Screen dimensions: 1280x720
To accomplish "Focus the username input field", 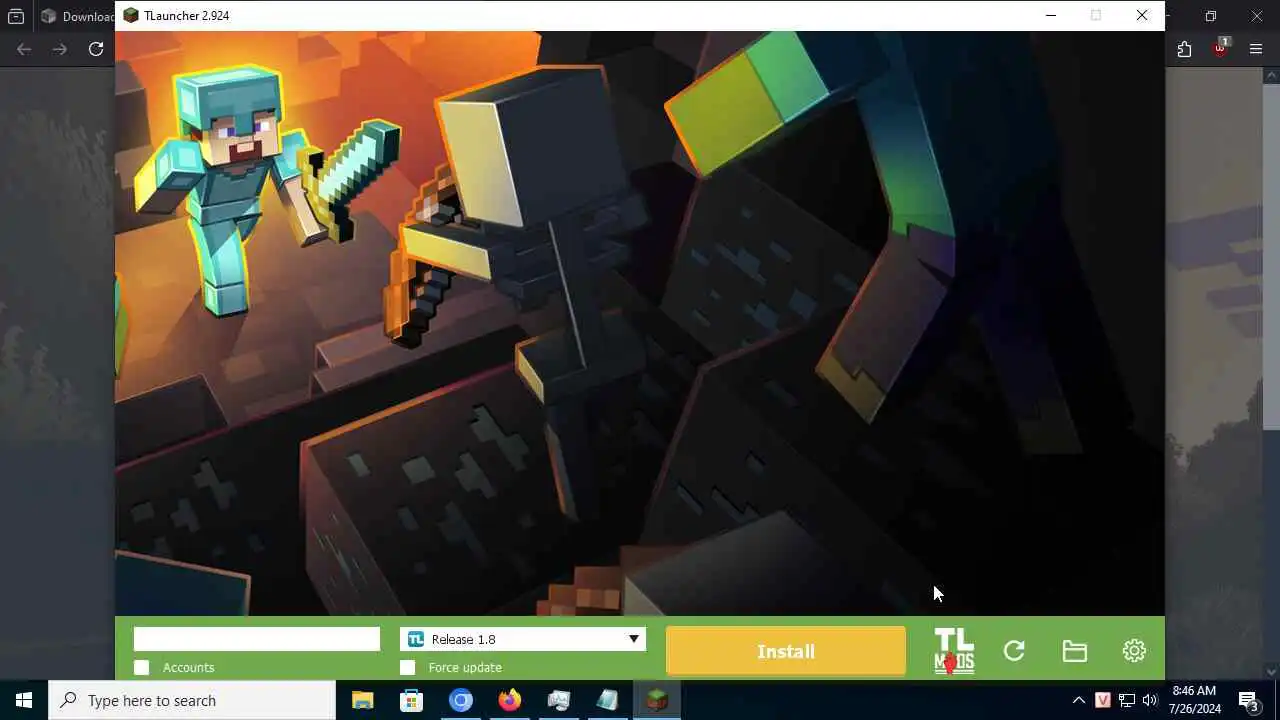I will (257, 639).
